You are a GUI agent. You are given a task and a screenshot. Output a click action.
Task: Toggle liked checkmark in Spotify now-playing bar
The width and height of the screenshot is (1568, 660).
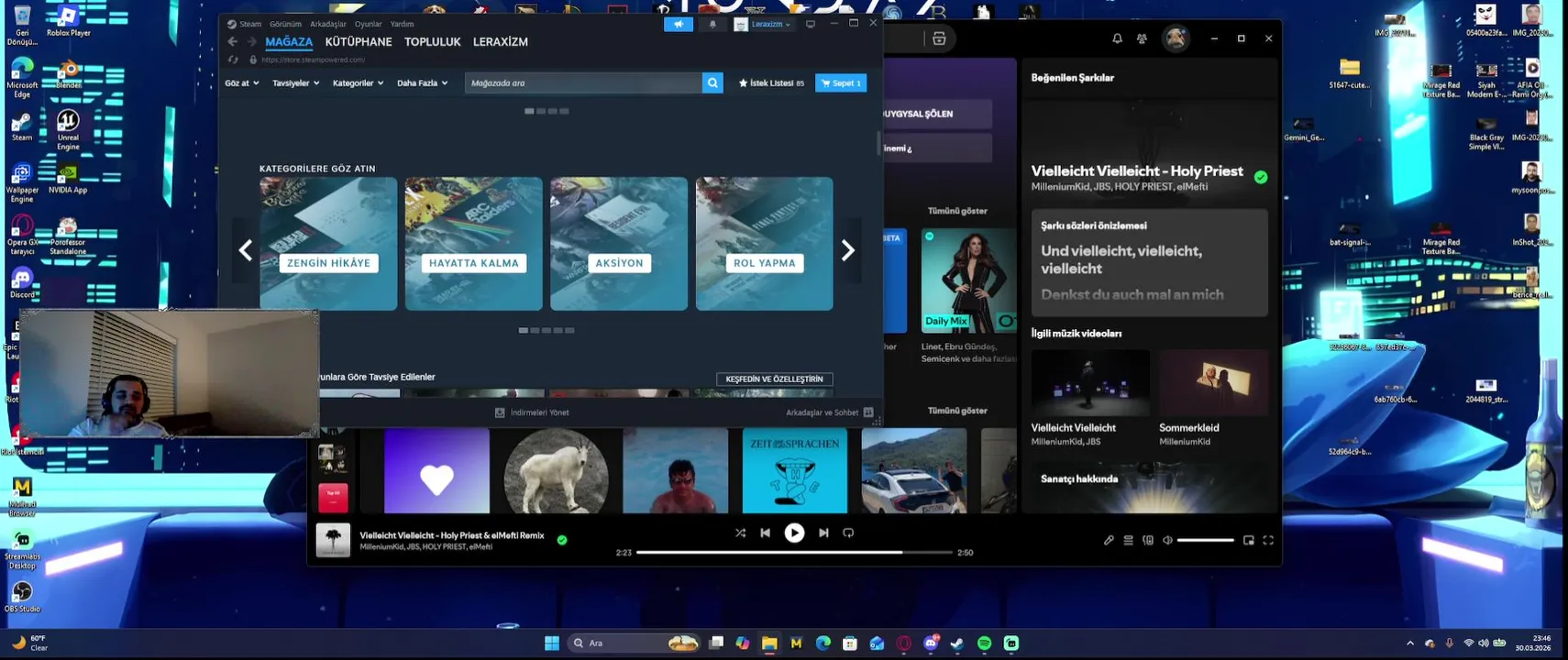pyautogui.click(x=562, y=541)
